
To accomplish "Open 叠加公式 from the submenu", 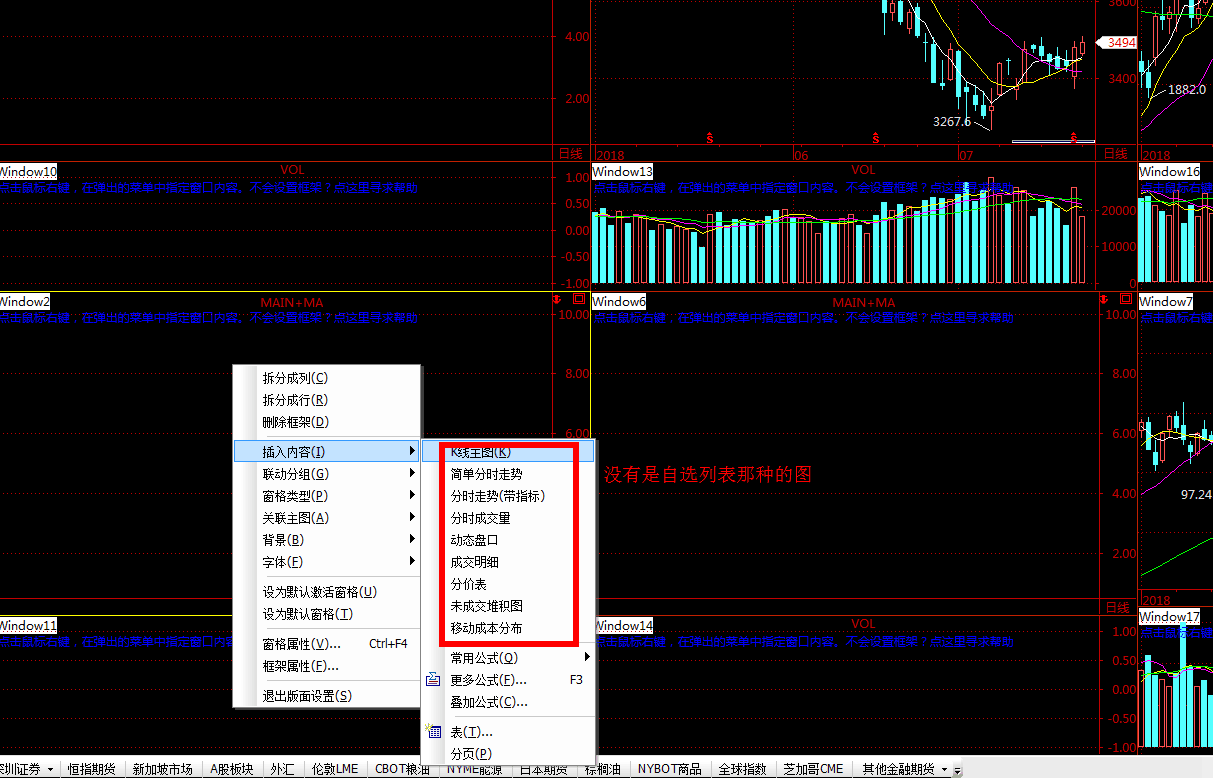I will point(509,702).
